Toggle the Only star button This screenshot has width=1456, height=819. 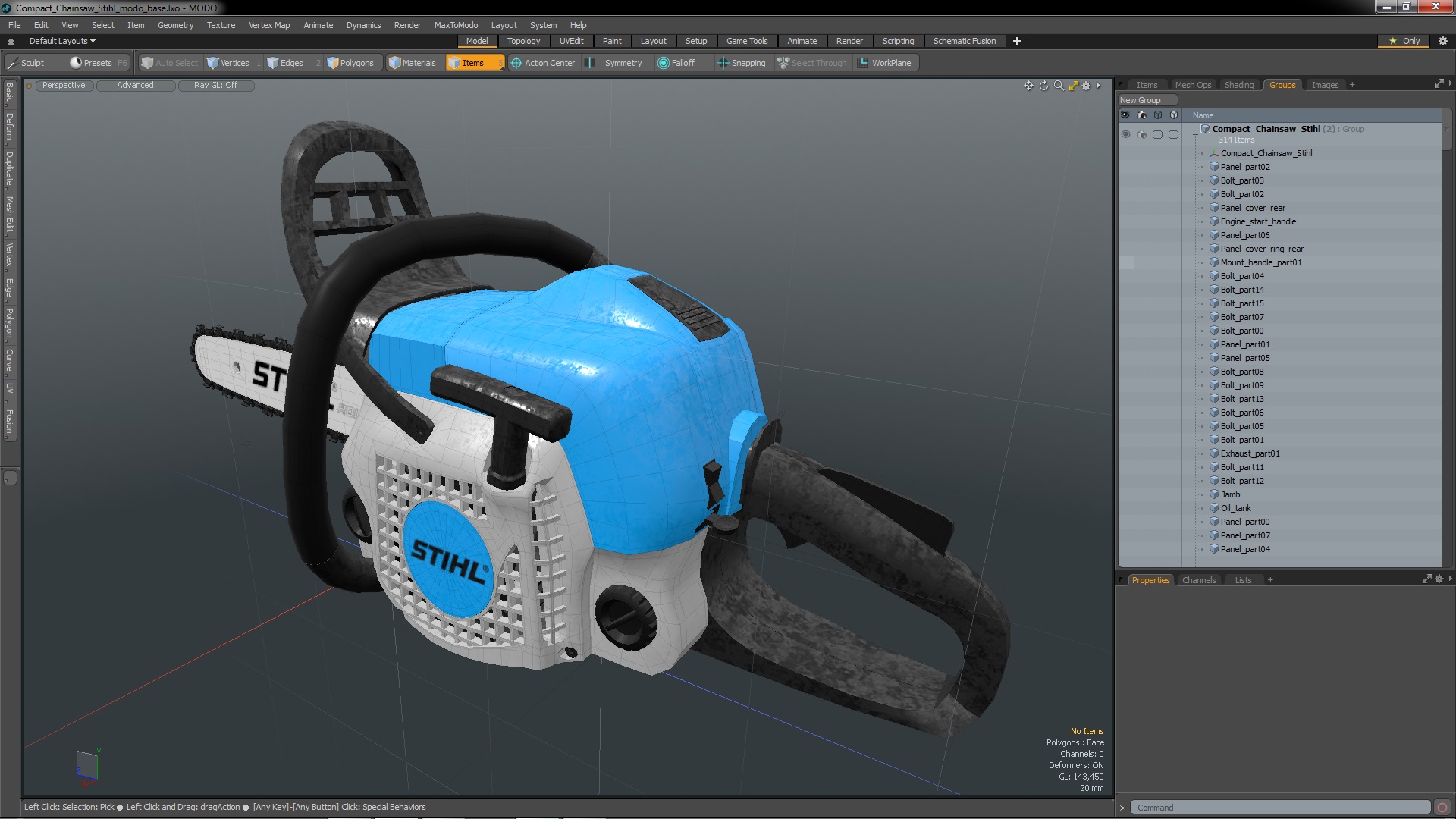[x=1404, y=41]
